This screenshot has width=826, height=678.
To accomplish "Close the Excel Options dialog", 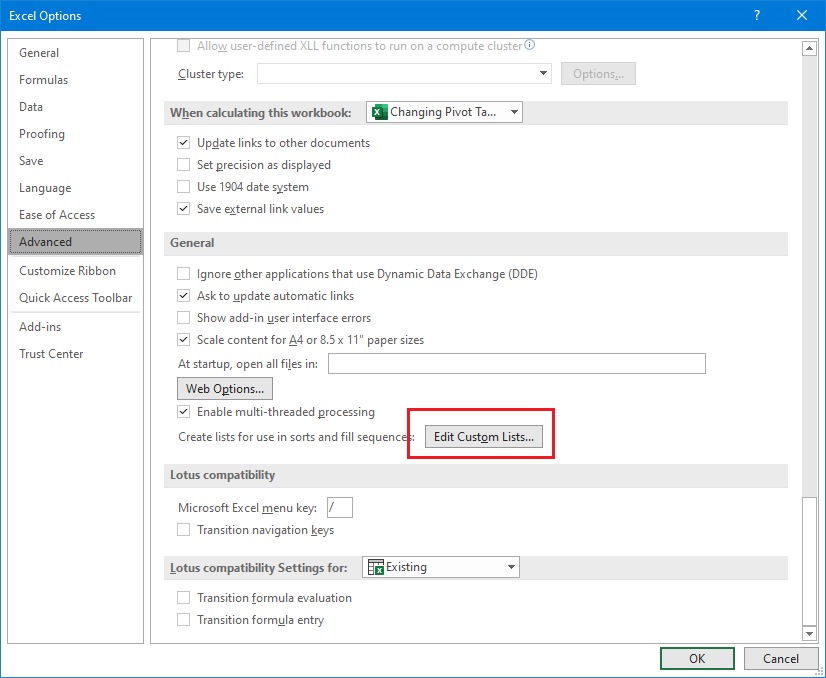I will 802,15.
